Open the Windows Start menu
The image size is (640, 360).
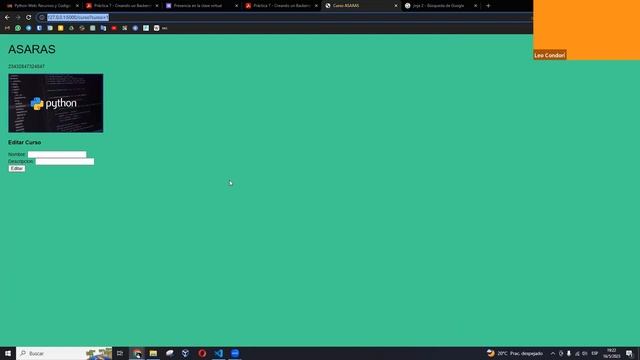(8, 353)
